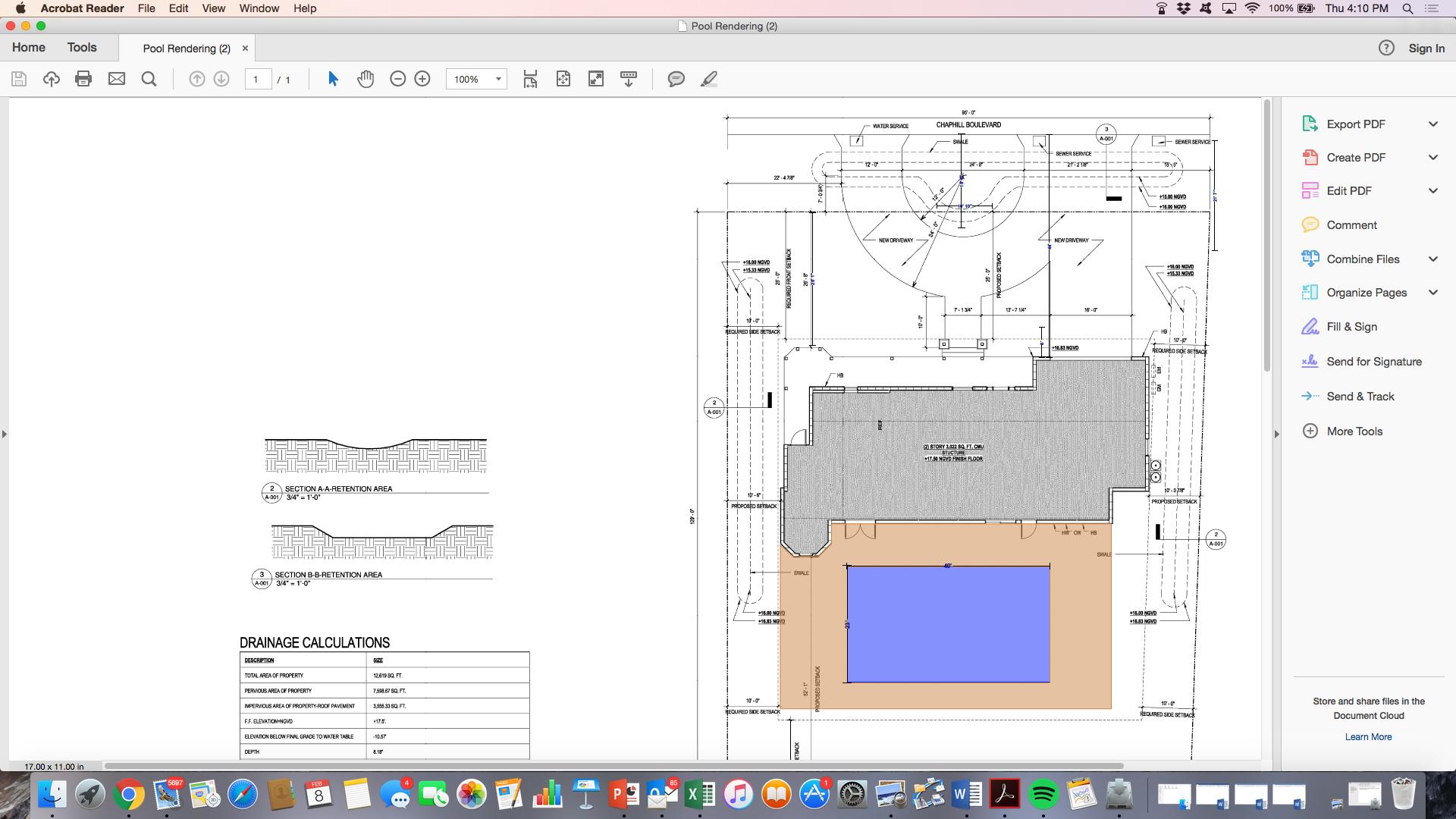
Task: Select the Hand panning tool
Action: [365, 78]
